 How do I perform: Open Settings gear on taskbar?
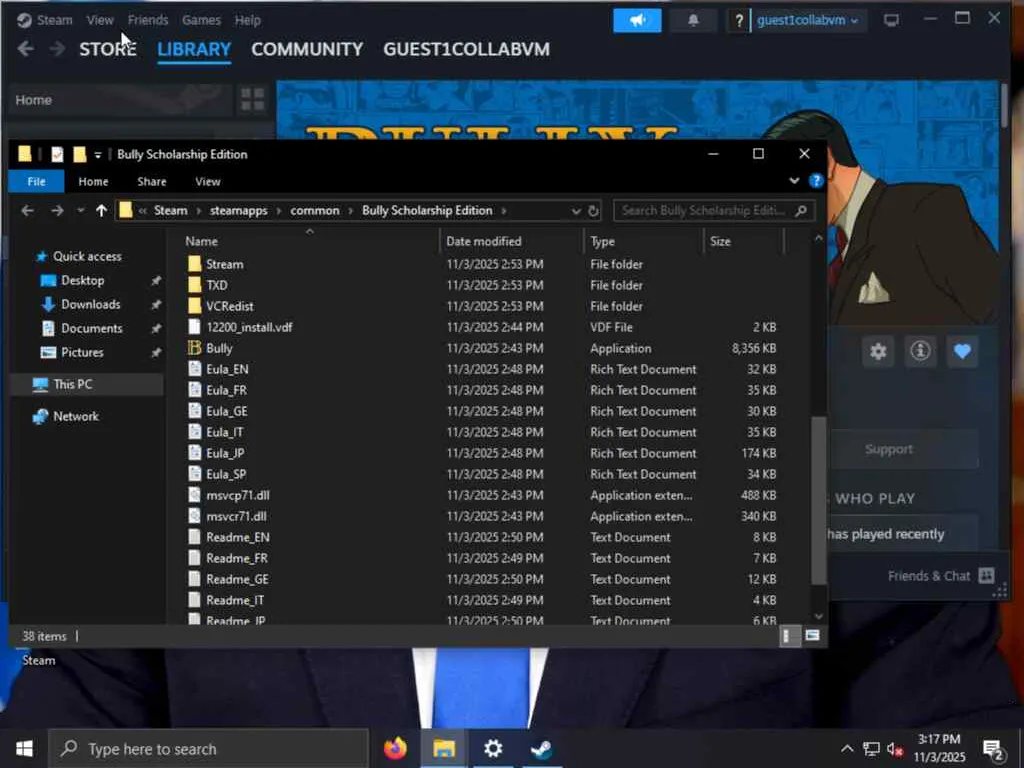[492, 748]
